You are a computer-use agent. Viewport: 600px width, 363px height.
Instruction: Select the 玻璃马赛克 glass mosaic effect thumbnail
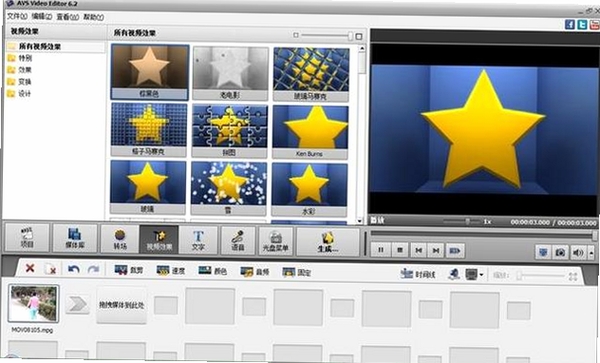click(x=311, y=74)
